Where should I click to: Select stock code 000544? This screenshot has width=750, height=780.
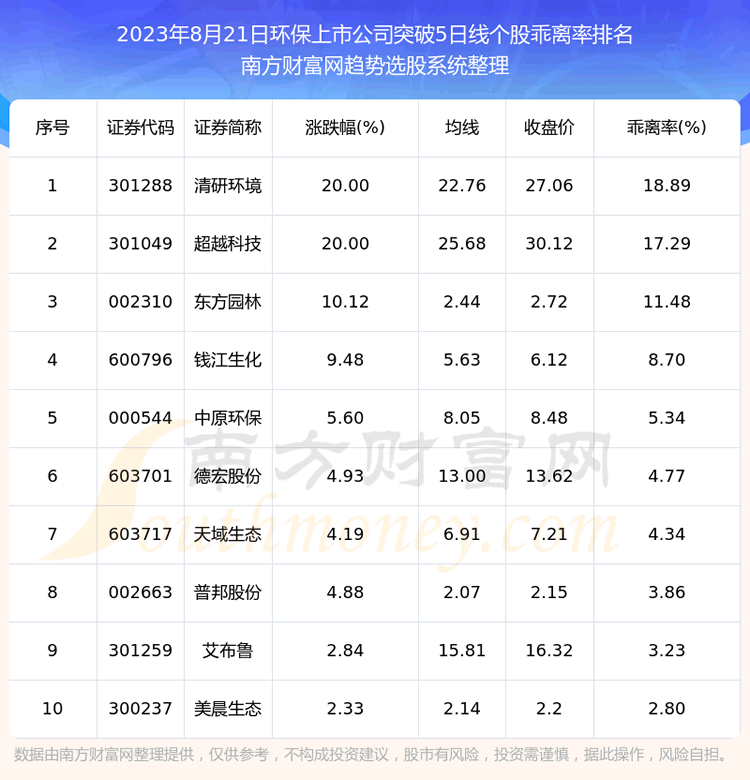140,418
